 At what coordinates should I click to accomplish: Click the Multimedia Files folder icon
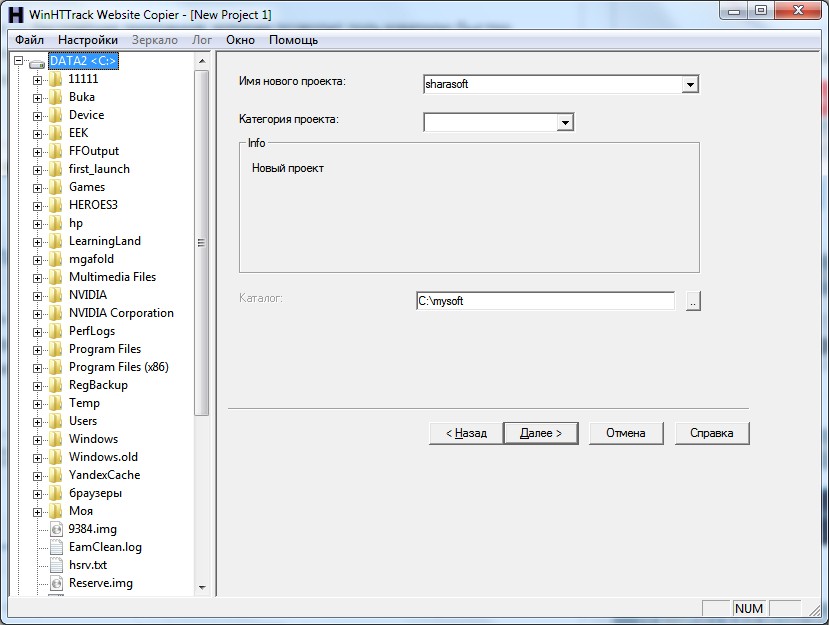56,277
